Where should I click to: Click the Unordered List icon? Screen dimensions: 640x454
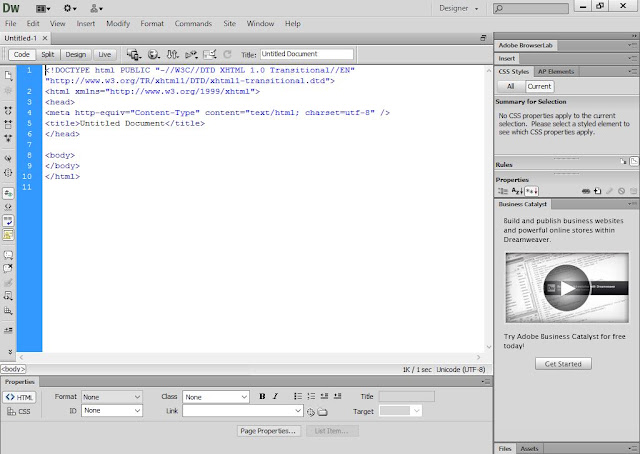pyautogui.click(x=298, y=396)
